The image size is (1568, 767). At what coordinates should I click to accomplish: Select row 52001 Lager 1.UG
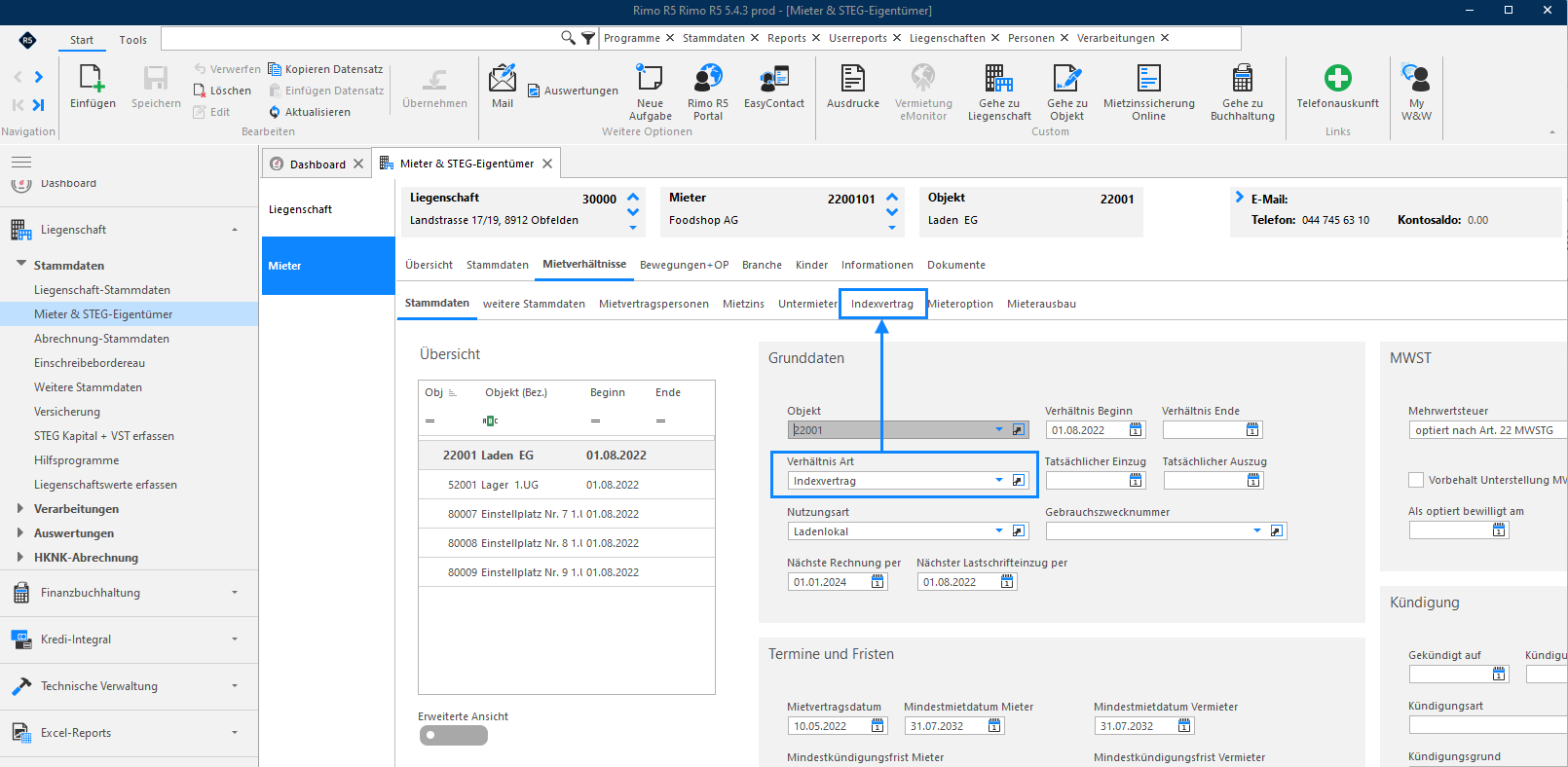point(566,485)
